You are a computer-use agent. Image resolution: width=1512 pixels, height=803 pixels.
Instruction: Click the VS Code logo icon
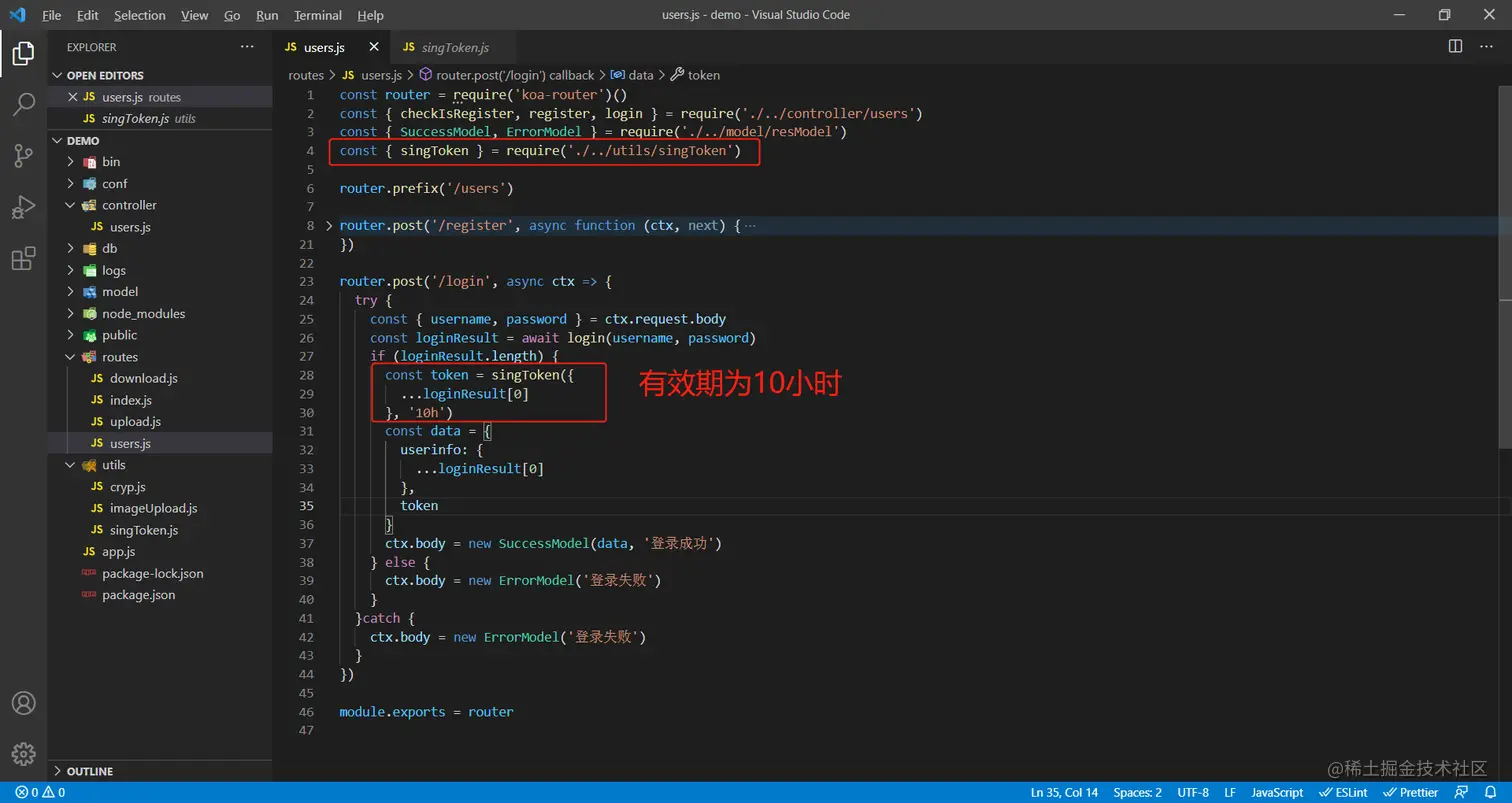pyautogui.click(x=16, y=15)
